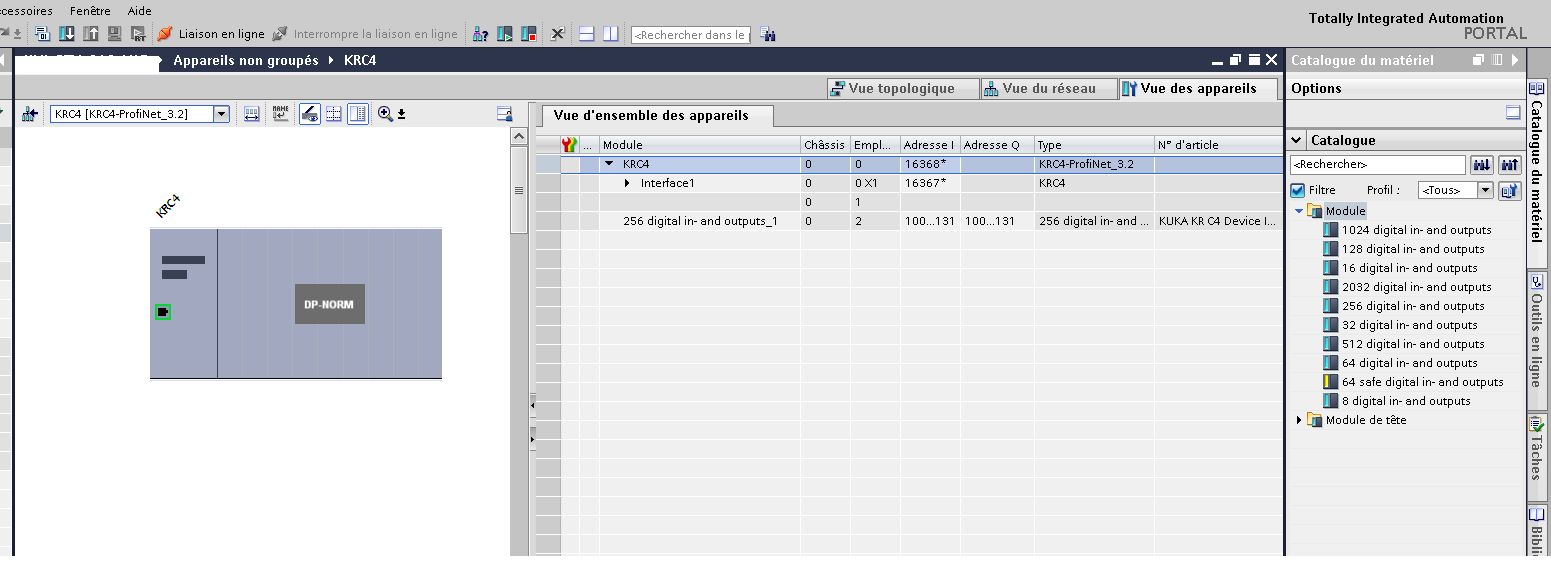This screenshot has width=1551, height=568.
Task: Click the show device names icon
Action: (x=280, y=114)
